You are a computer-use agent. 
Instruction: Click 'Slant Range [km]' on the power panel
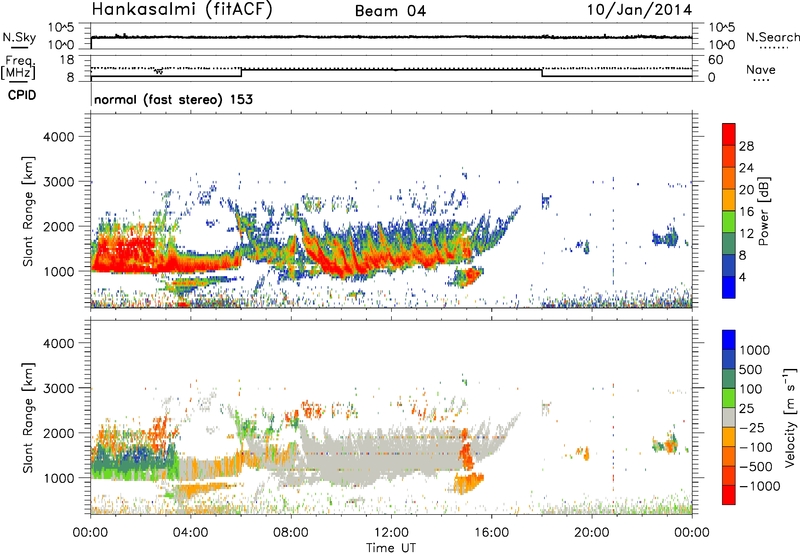coord(28,211)
